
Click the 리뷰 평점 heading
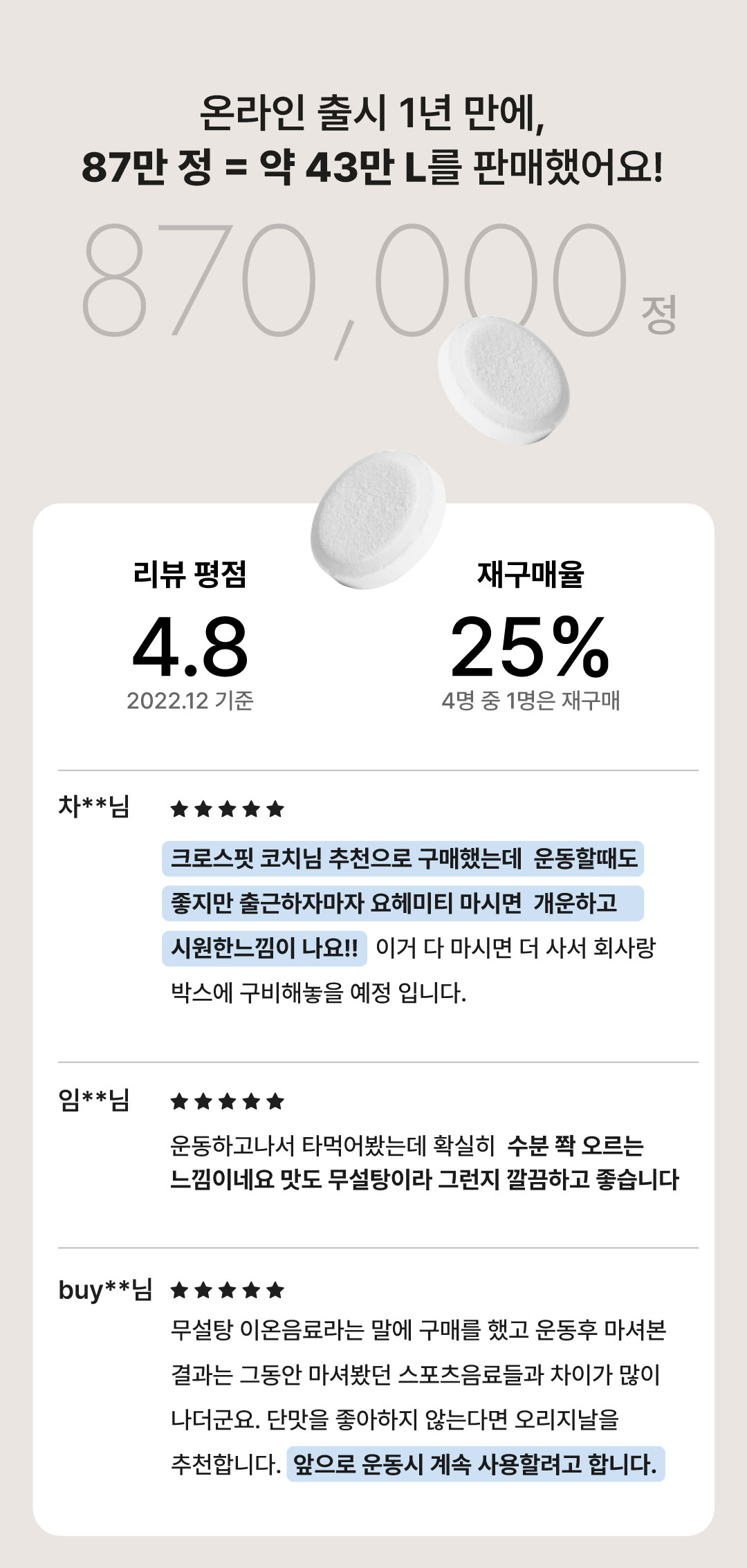tap(190, 574)
